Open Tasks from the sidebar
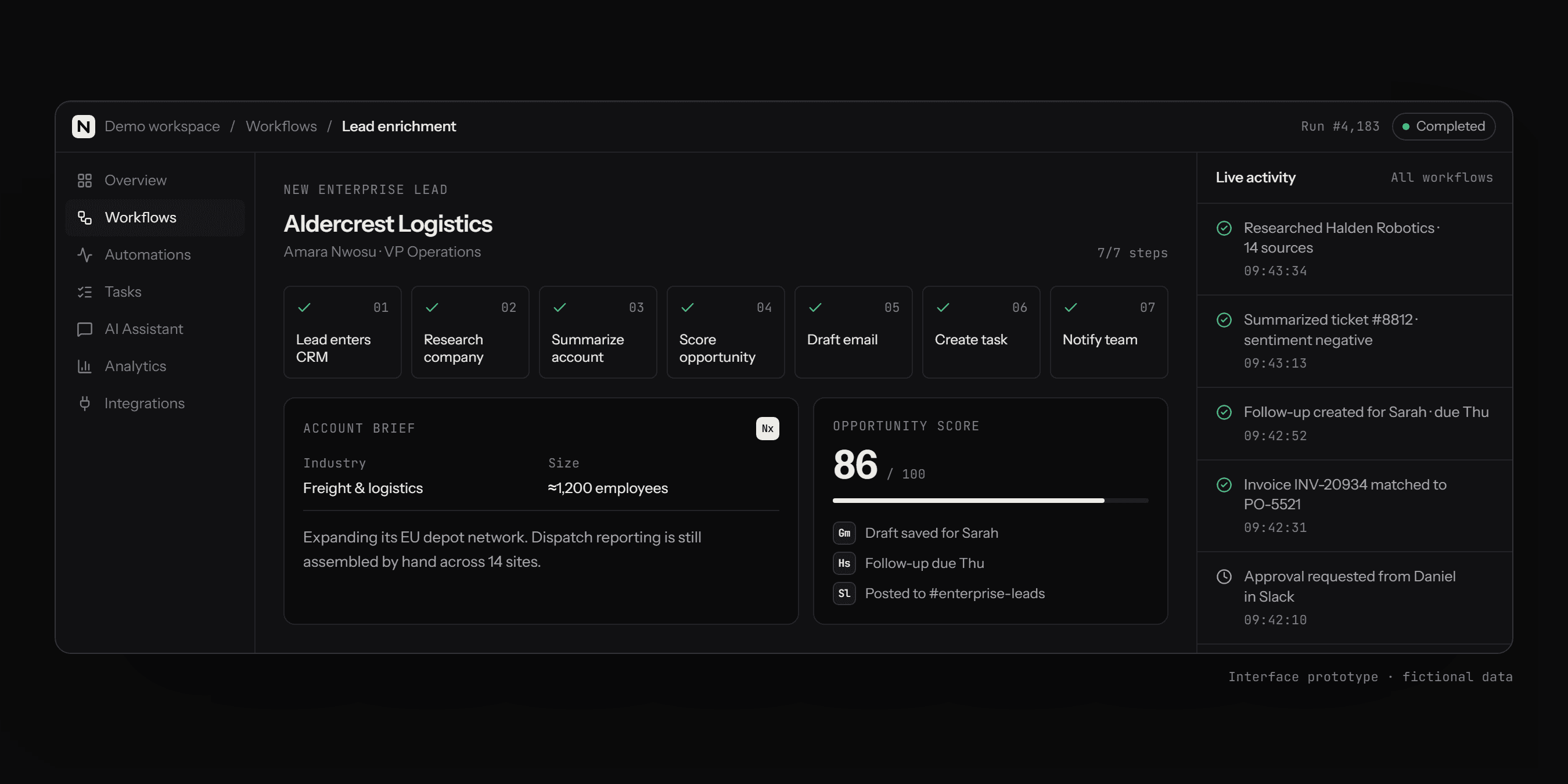The width and height of the screenshot is (1568, 784). (155, 292)
